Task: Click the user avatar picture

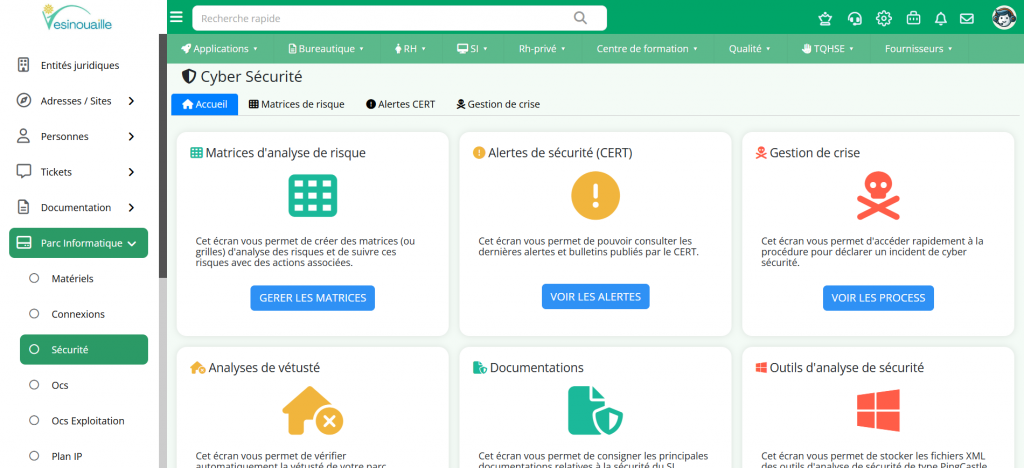Action: point(1003,17)
